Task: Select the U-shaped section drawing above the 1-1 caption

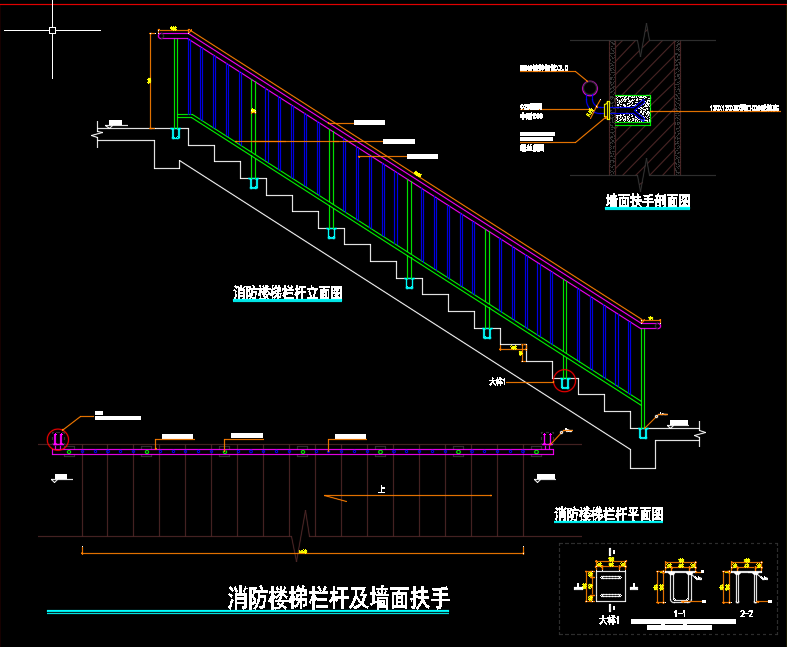Action: tap(681, 585)
